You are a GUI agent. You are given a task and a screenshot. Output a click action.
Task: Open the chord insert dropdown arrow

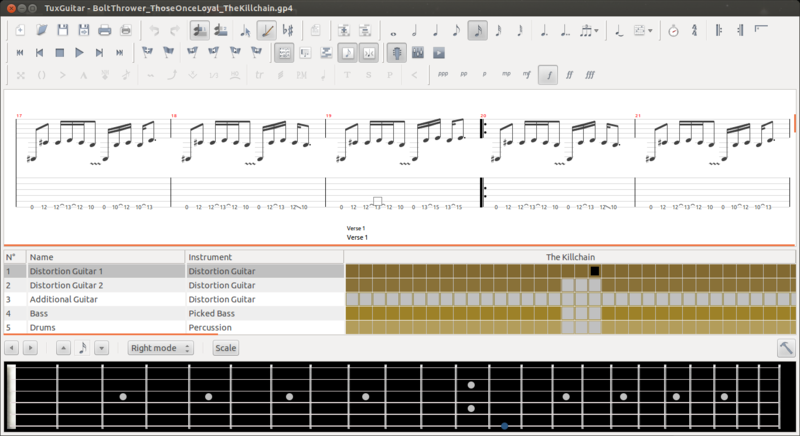tap(651, 31)
